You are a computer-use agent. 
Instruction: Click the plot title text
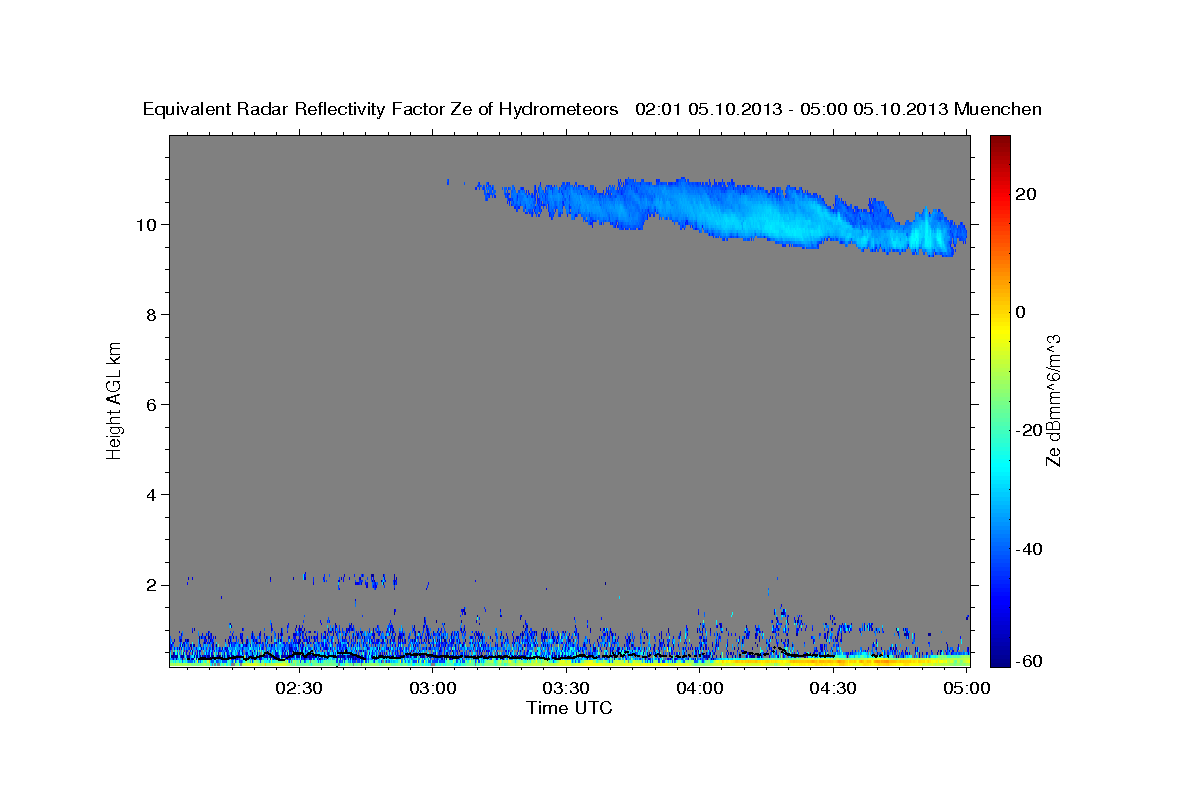(592, 109)
